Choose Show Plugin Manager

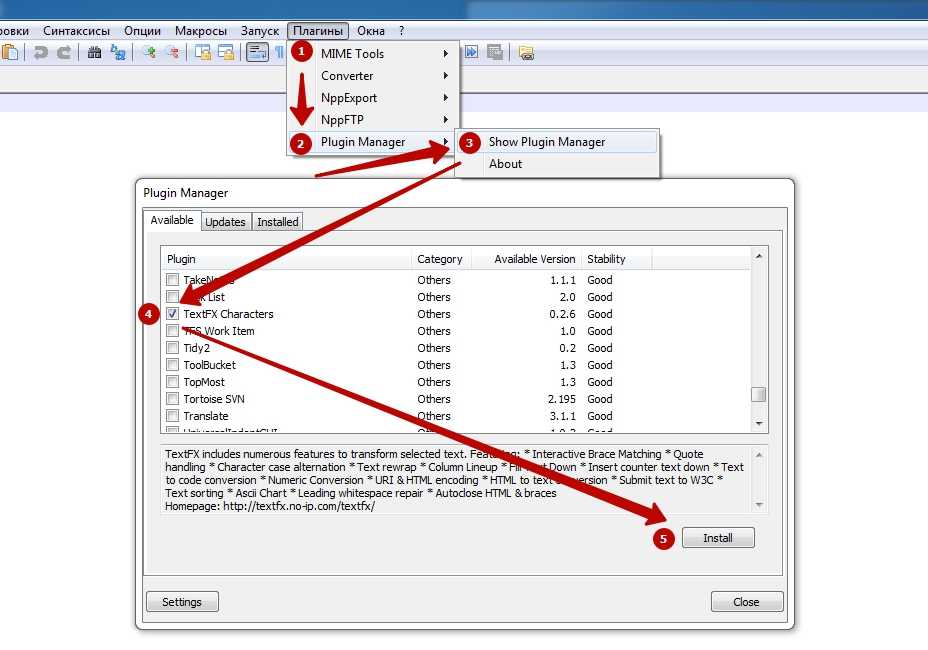[x=557, y=142]
